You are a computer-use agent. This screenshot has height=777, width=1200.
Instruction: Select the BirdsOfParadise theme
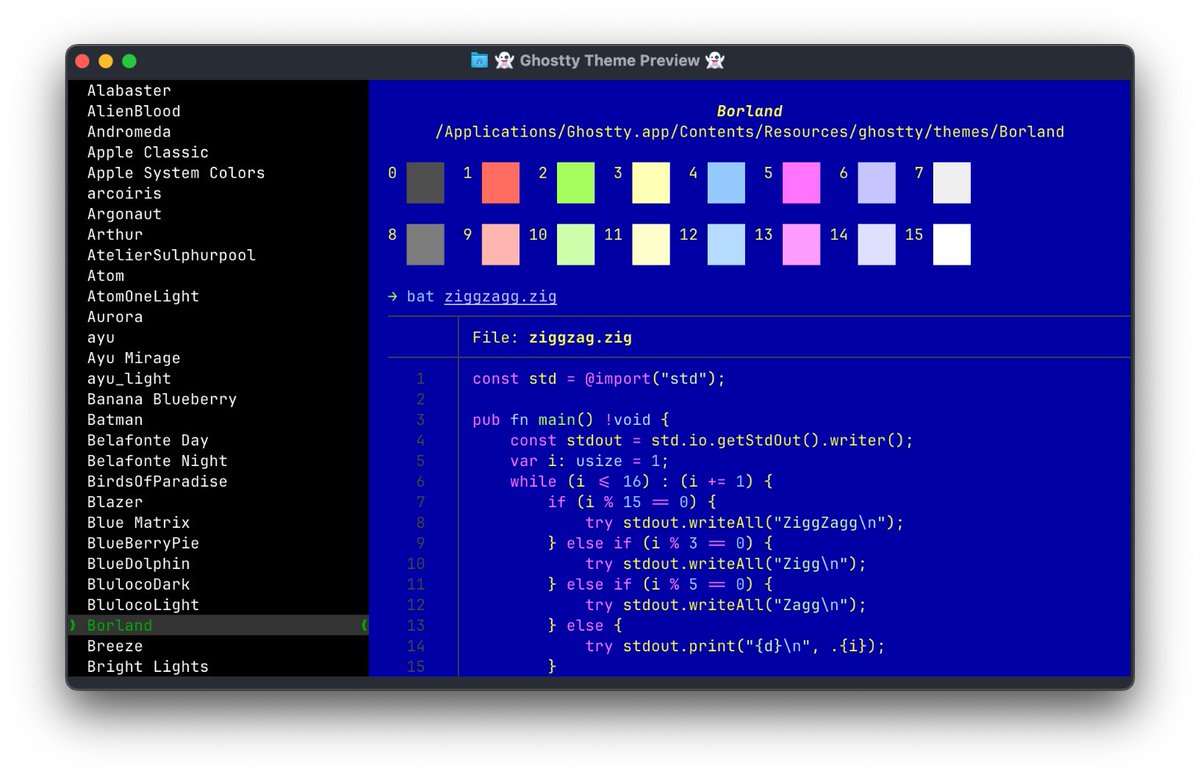(x=157, y=482)
